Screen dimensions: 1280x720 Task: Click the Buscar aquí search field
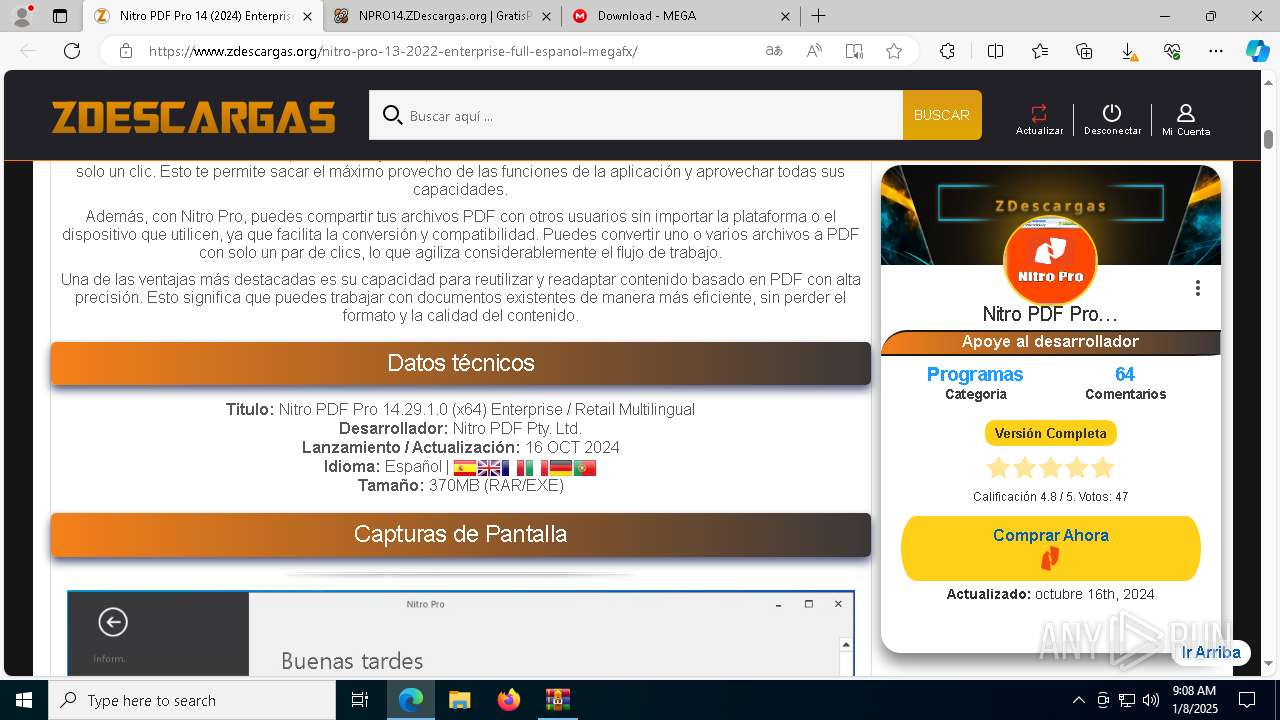pos(636,115)
